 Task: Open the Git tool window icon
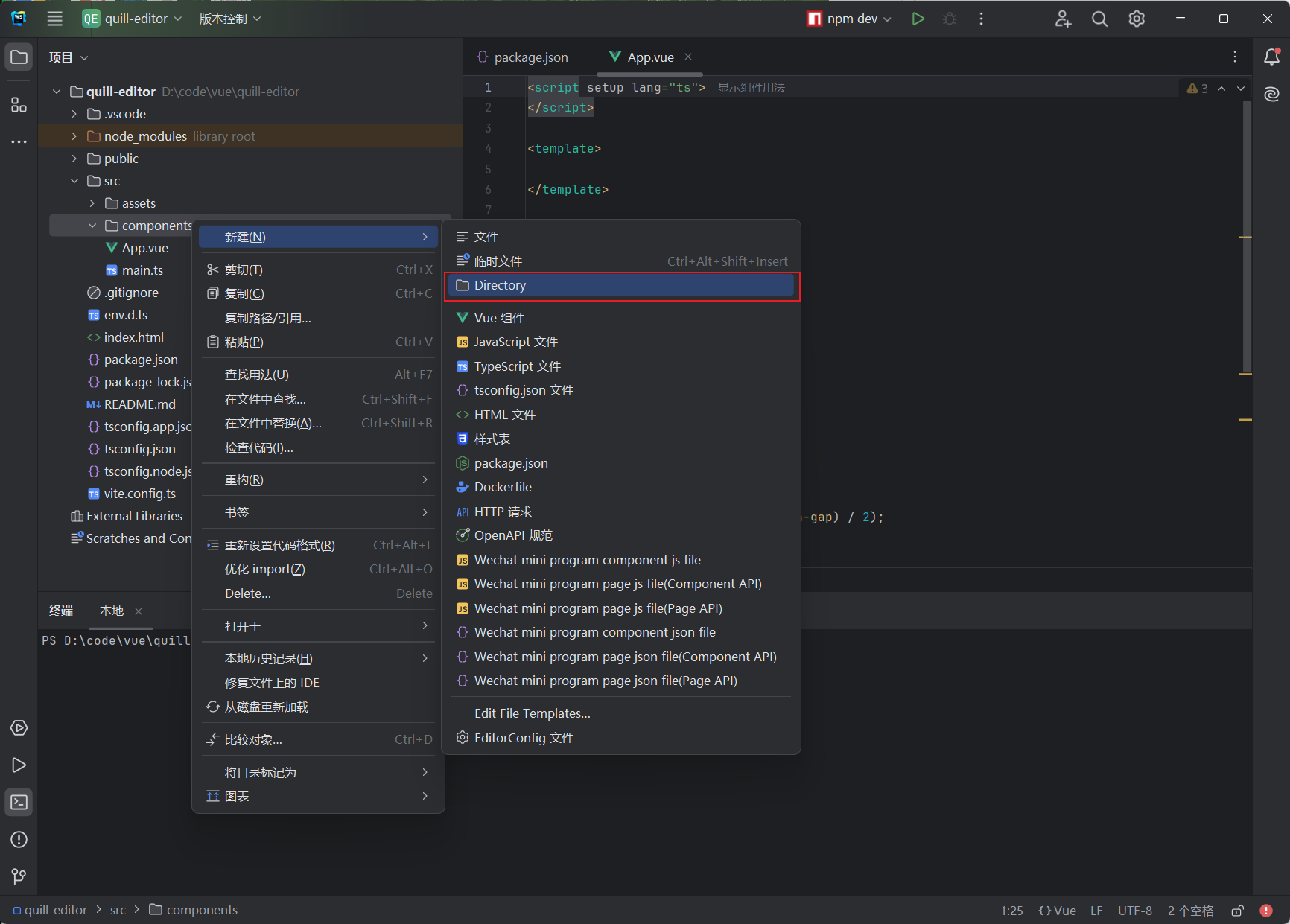(19, 876)
